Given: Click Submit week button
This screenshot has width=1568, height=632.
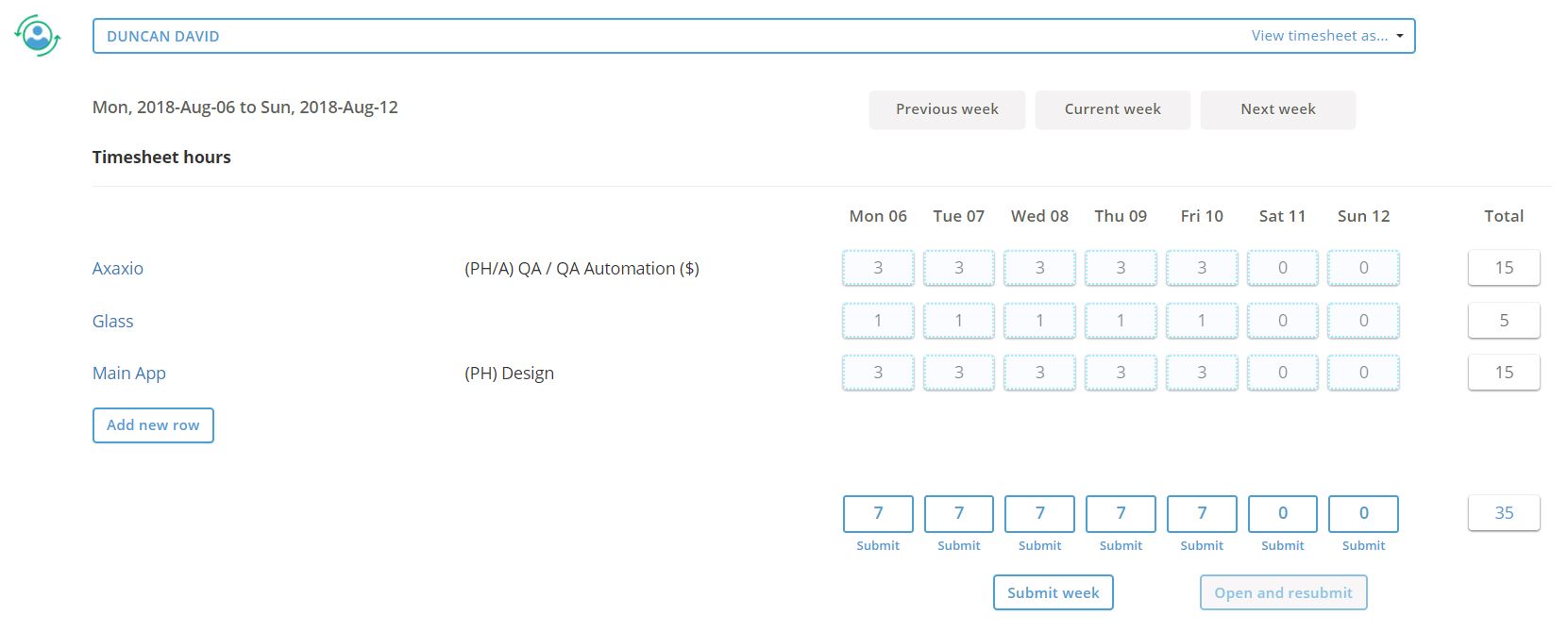Looking at the screenshot, I should pos(1053,593).
